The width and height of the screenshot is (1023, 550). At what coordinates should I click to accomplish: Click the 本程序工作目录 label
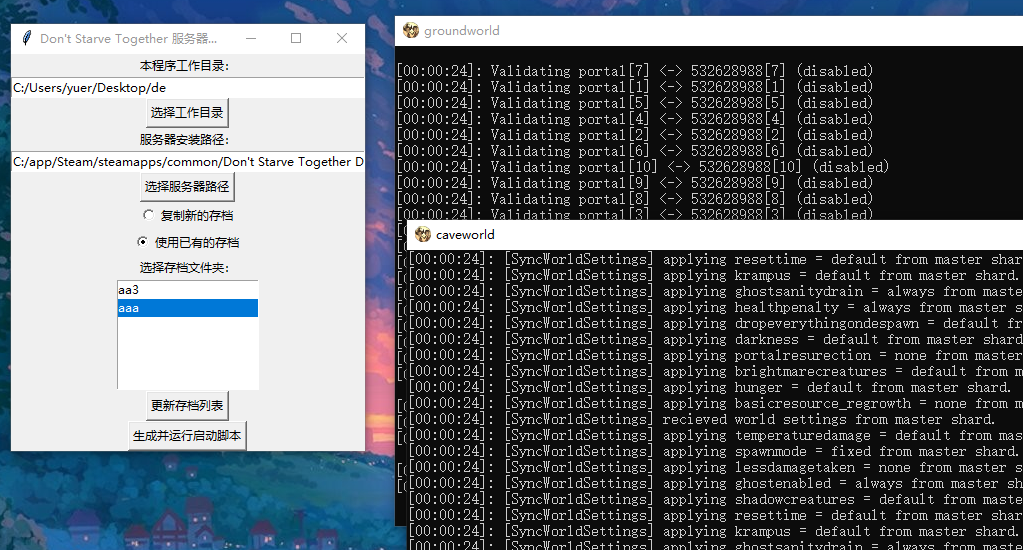coord(185,66)
